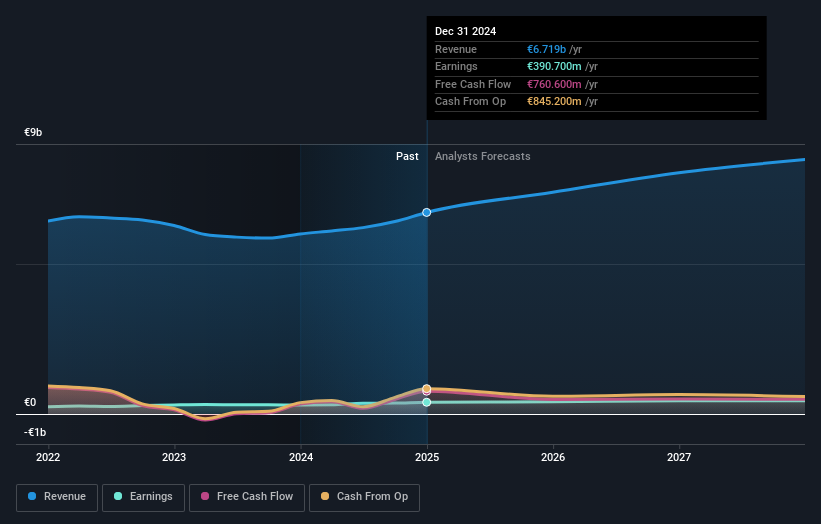Viewport: 821px width, 524px height.
Task: Toggle the Revenue legend button
Action: click(57, 497)
